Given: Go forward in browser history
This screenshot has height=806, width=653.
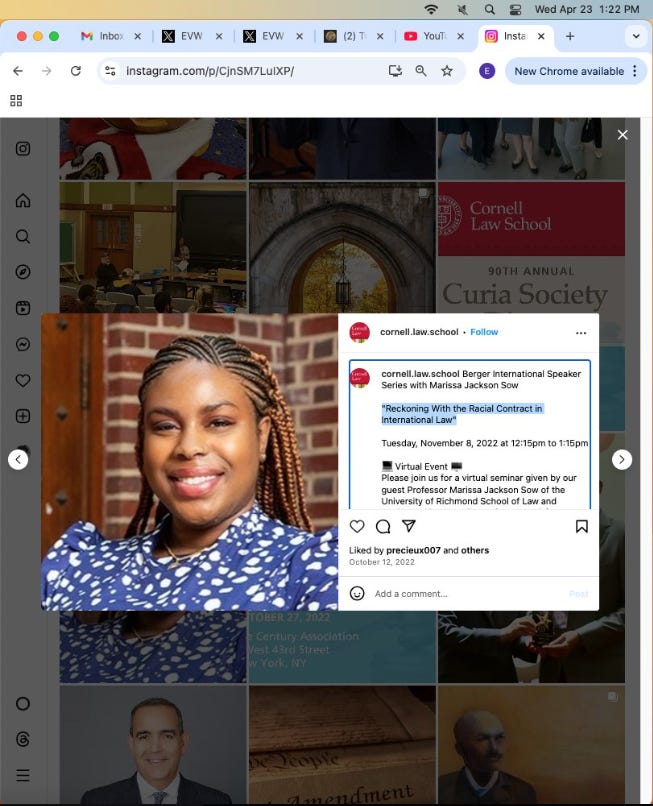Looking at the screenshot, I should click(x=47, y=71).
